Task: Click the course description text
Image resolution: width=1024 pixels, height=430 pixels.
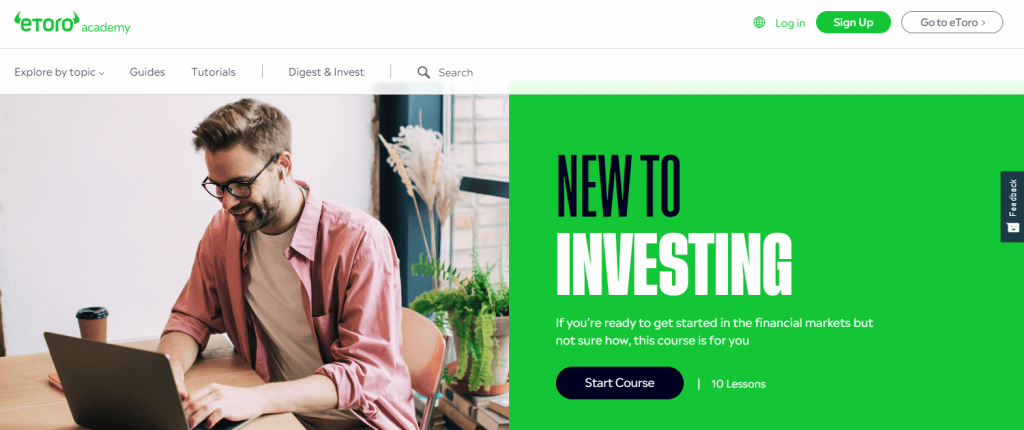Action: 714,331
